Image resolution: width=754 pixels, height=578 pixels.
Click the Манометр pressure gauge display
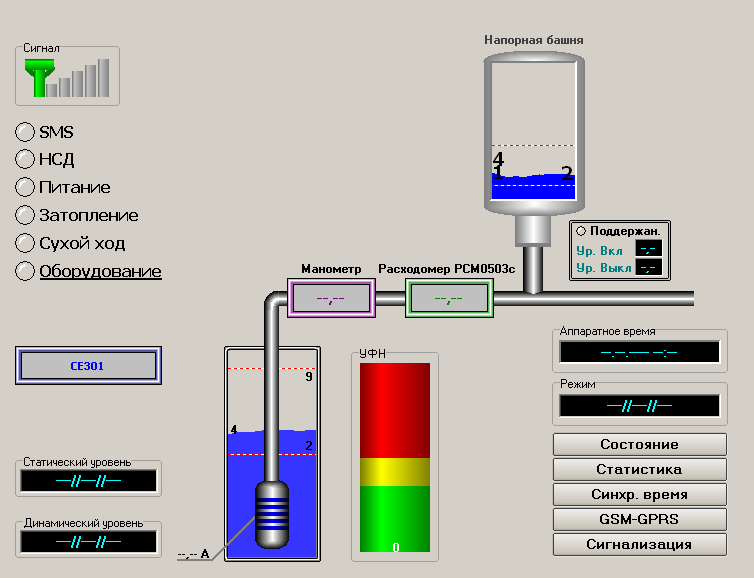point(331,298)
